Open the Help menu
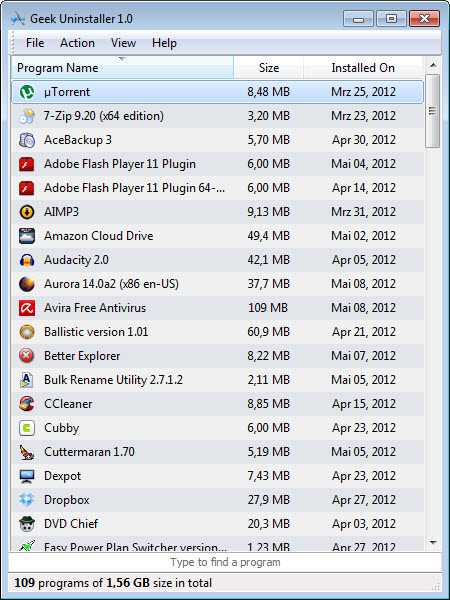The image size is (450, 600). pyautogui.click(x=164, y=43)
